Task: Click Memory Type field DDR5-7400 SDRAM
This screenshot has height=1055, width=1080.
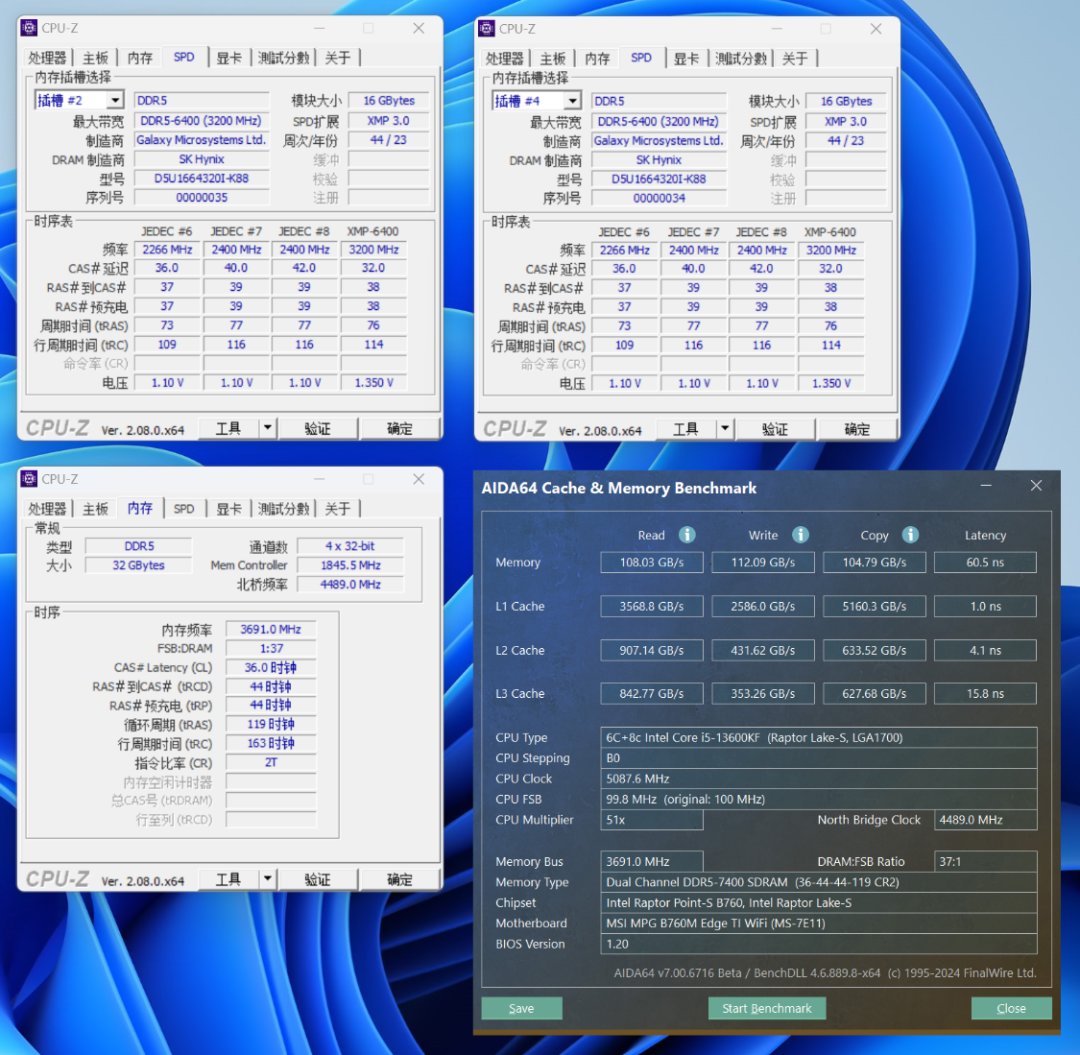Action: 819,882
